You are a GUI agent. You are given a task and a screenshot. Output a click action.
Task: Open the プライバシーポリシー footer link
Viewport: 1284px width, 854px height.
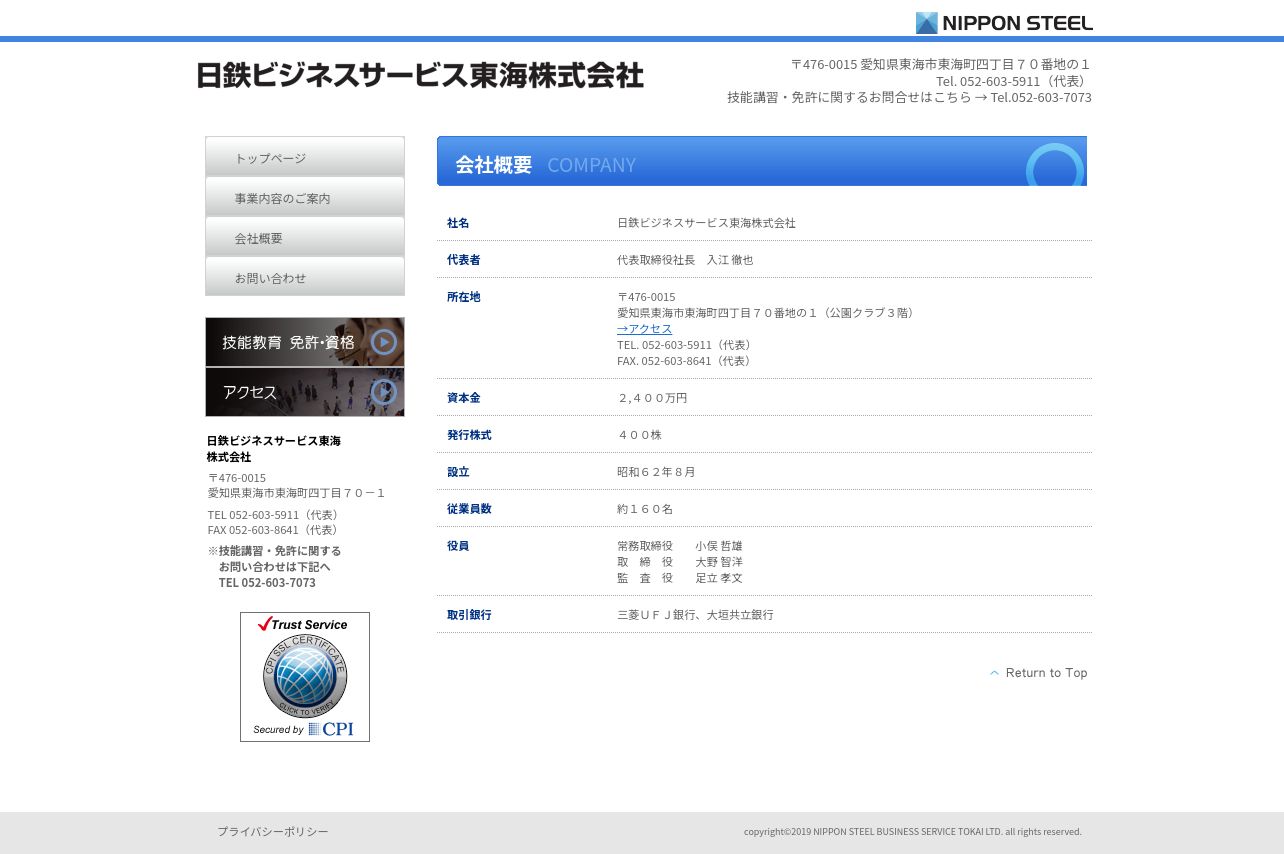pos(273,832)
